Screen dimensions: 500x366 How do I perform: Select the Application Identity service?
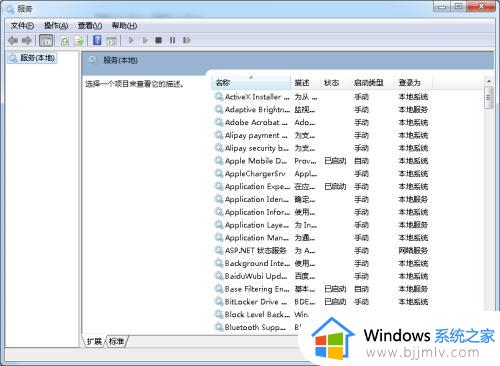[x=322, y=199]
